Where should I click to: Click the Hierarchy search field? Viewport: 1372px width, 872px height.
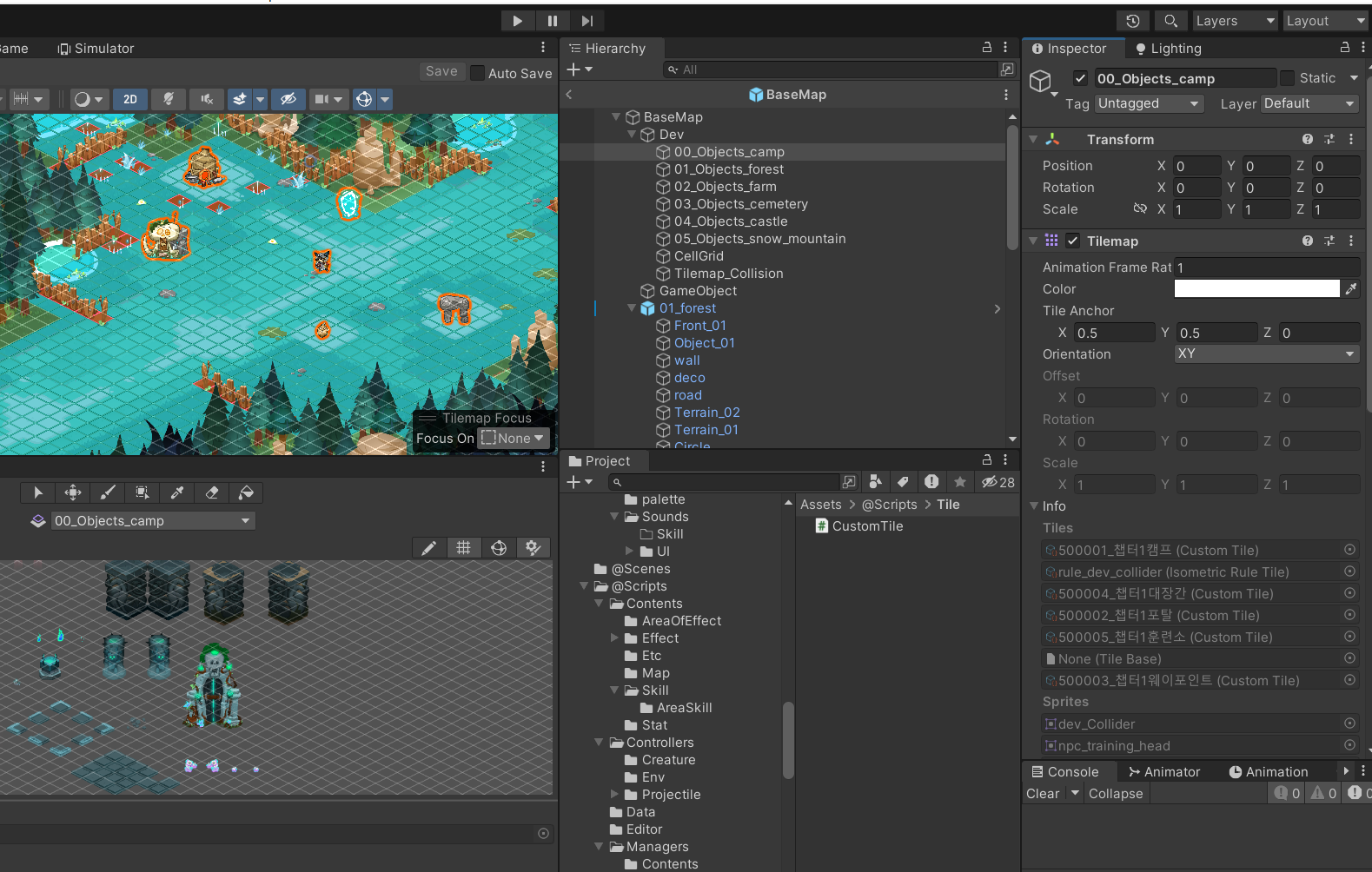tap(832, 69)
